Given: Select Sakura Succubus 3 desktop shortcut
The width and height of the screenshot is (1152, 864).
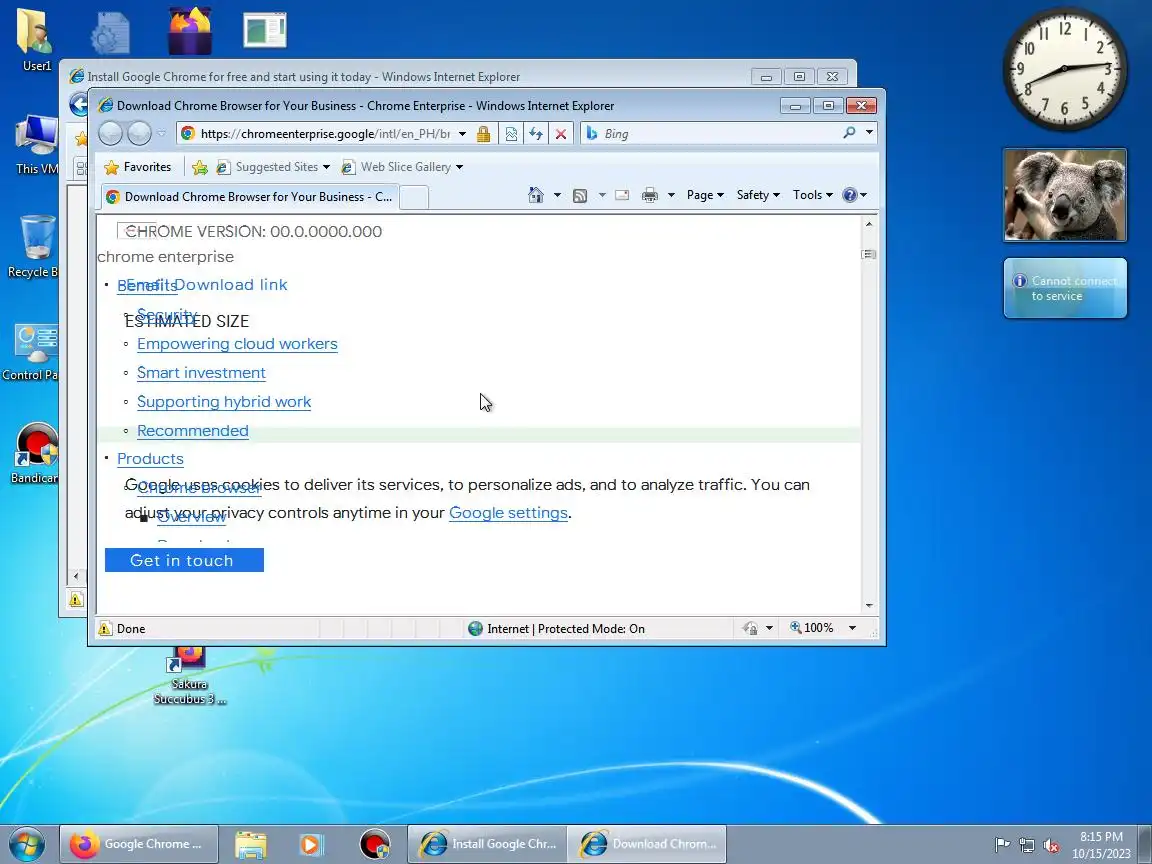Looking at the screenshot, I should (x=190, y=676).
